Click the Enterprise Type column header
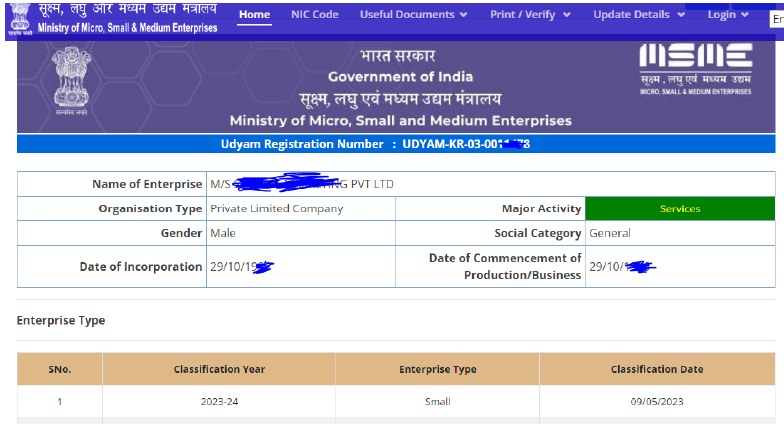 point(438,369)
